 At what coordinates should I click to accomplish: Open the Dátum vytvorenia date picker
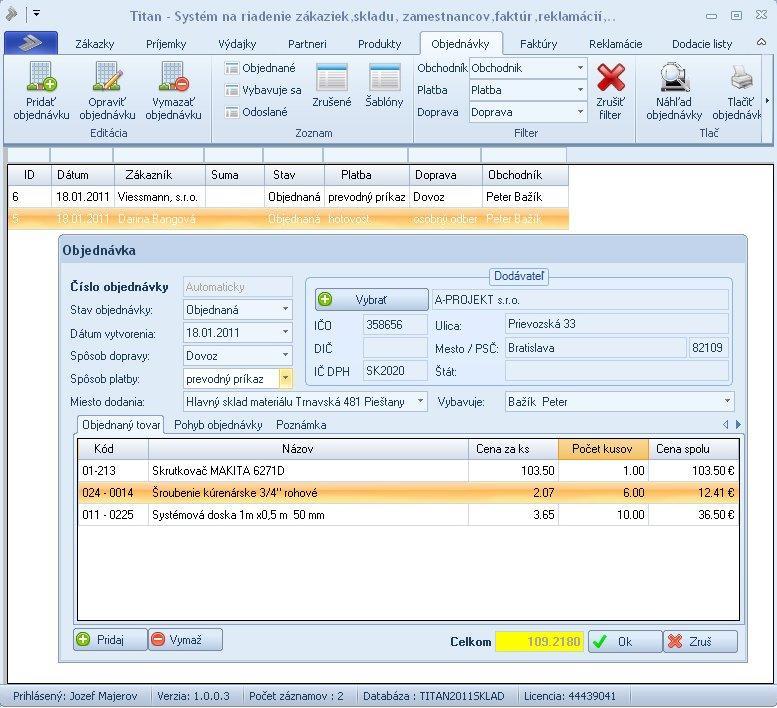click(285, 332)
